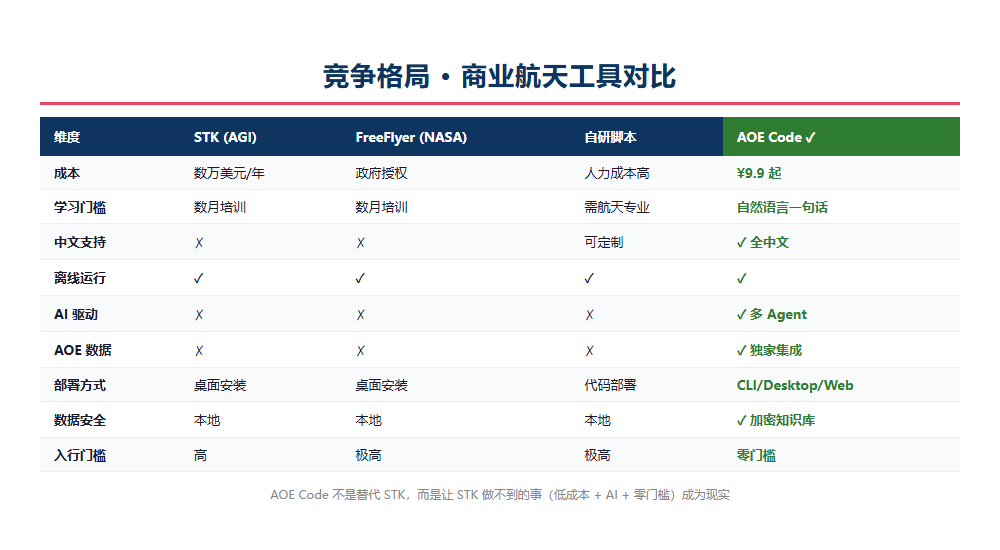This screenshot has width=1000, height=550.
Task: Select the 自研脚本 column header
Action: pyautogui.click(x=610, y=137)
